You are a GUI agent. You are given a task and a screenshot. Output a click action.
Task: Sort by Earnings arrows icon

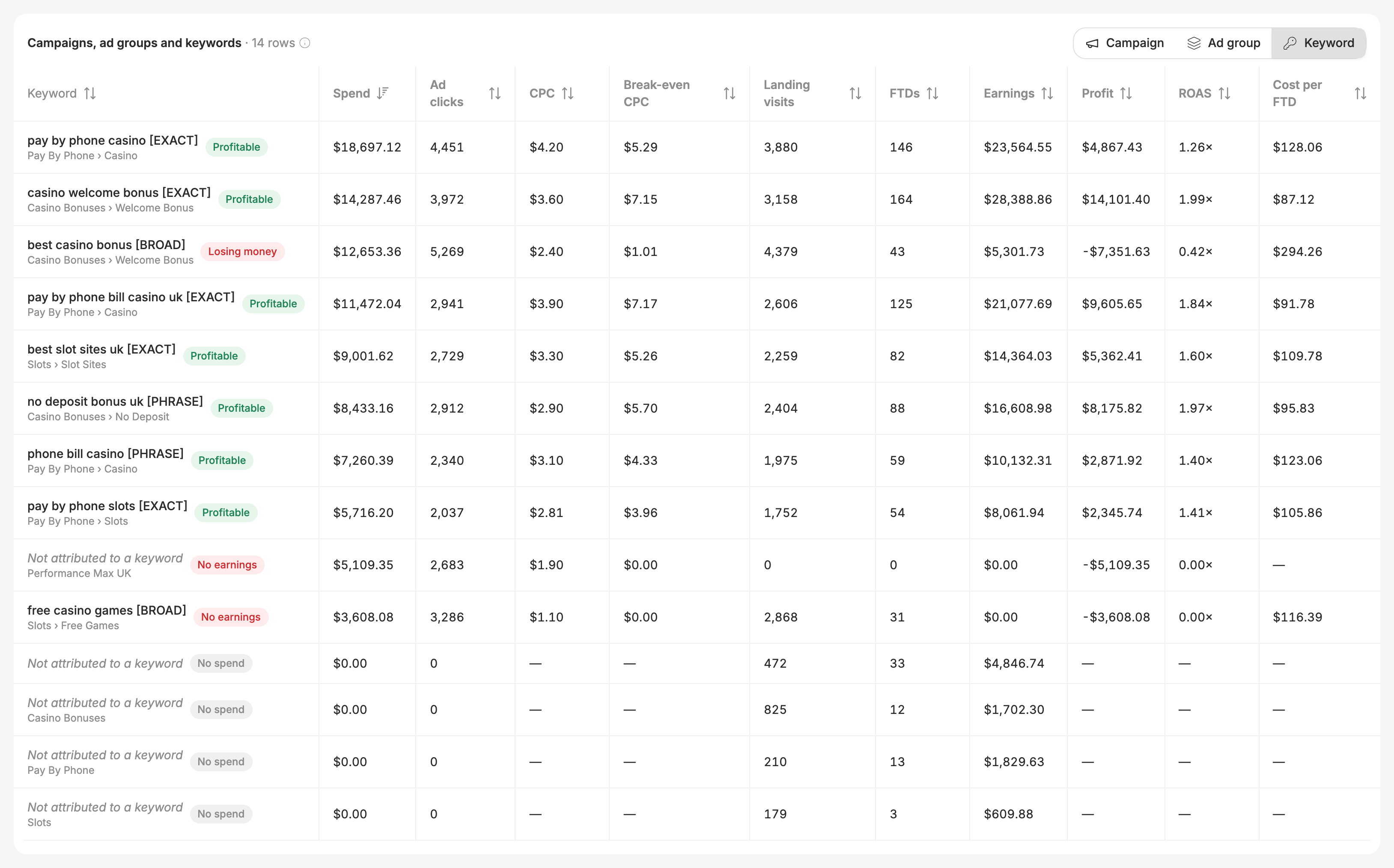click(1047, 93)
